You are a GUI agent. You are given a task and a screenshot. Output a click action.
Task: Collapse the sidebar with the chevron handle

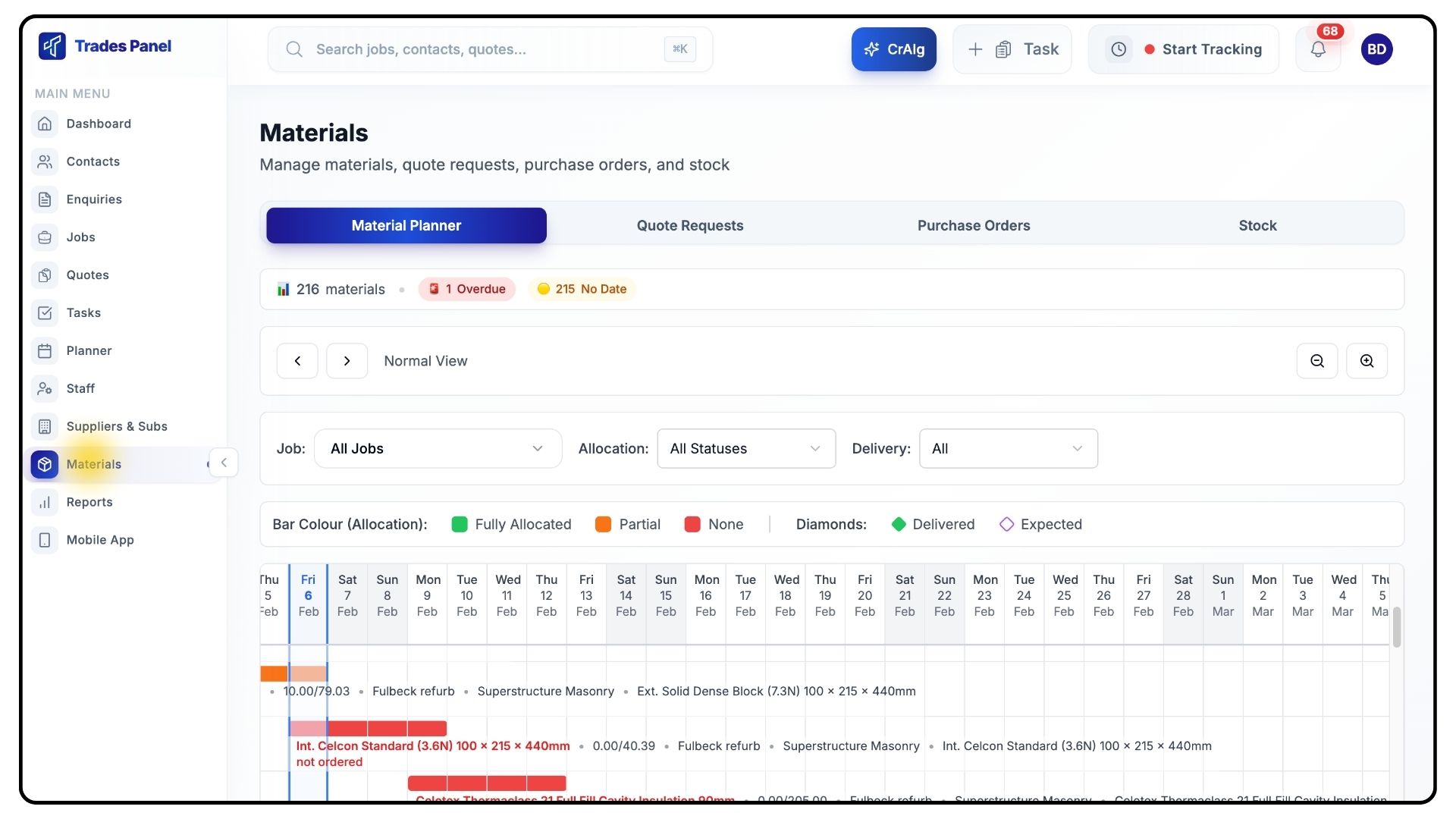point(224,463)
